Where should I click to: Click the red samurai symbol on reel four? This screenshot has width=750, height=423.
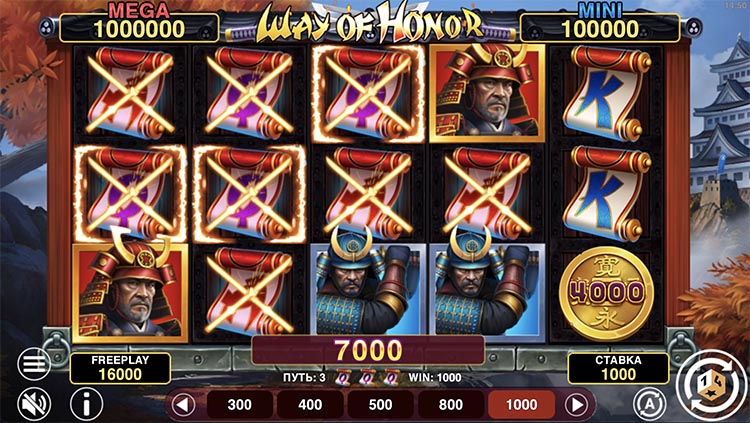487,93
